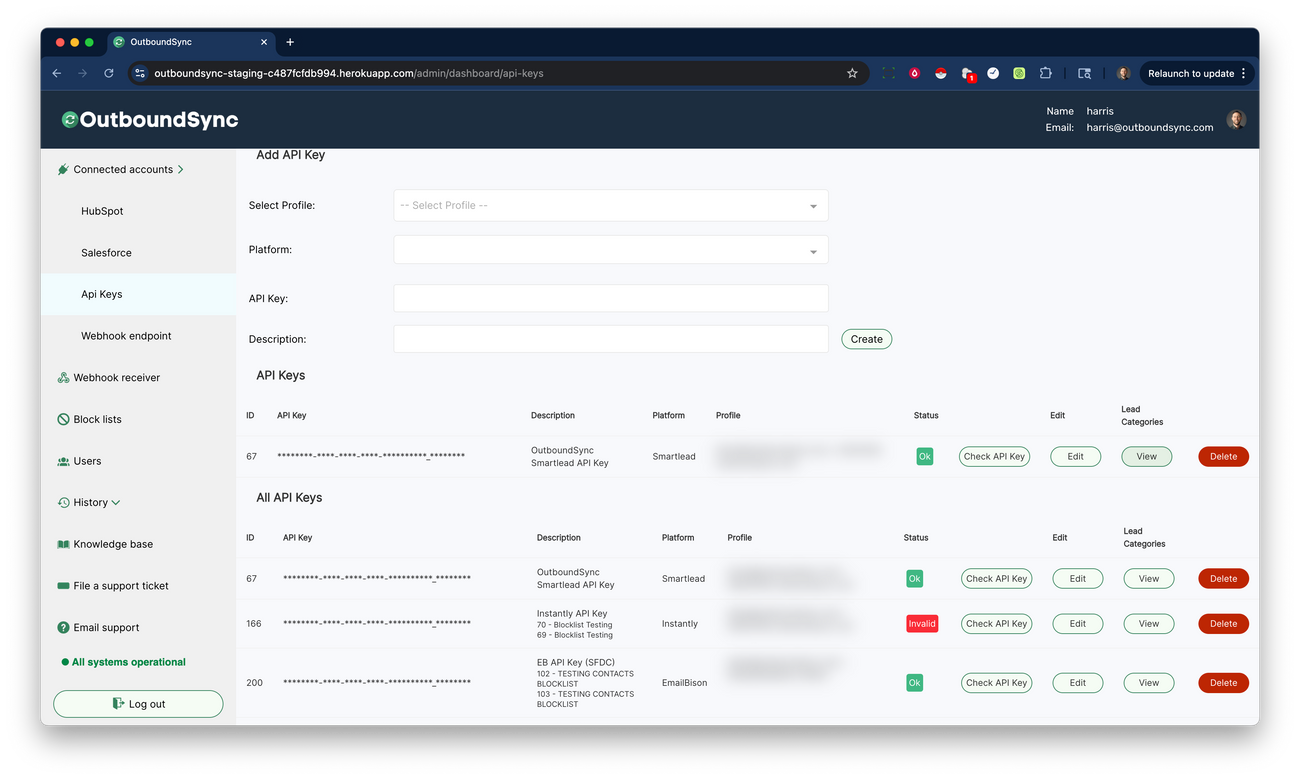
Task: Click the browser extensions puzzle icon
Action: click(1045, 73)
